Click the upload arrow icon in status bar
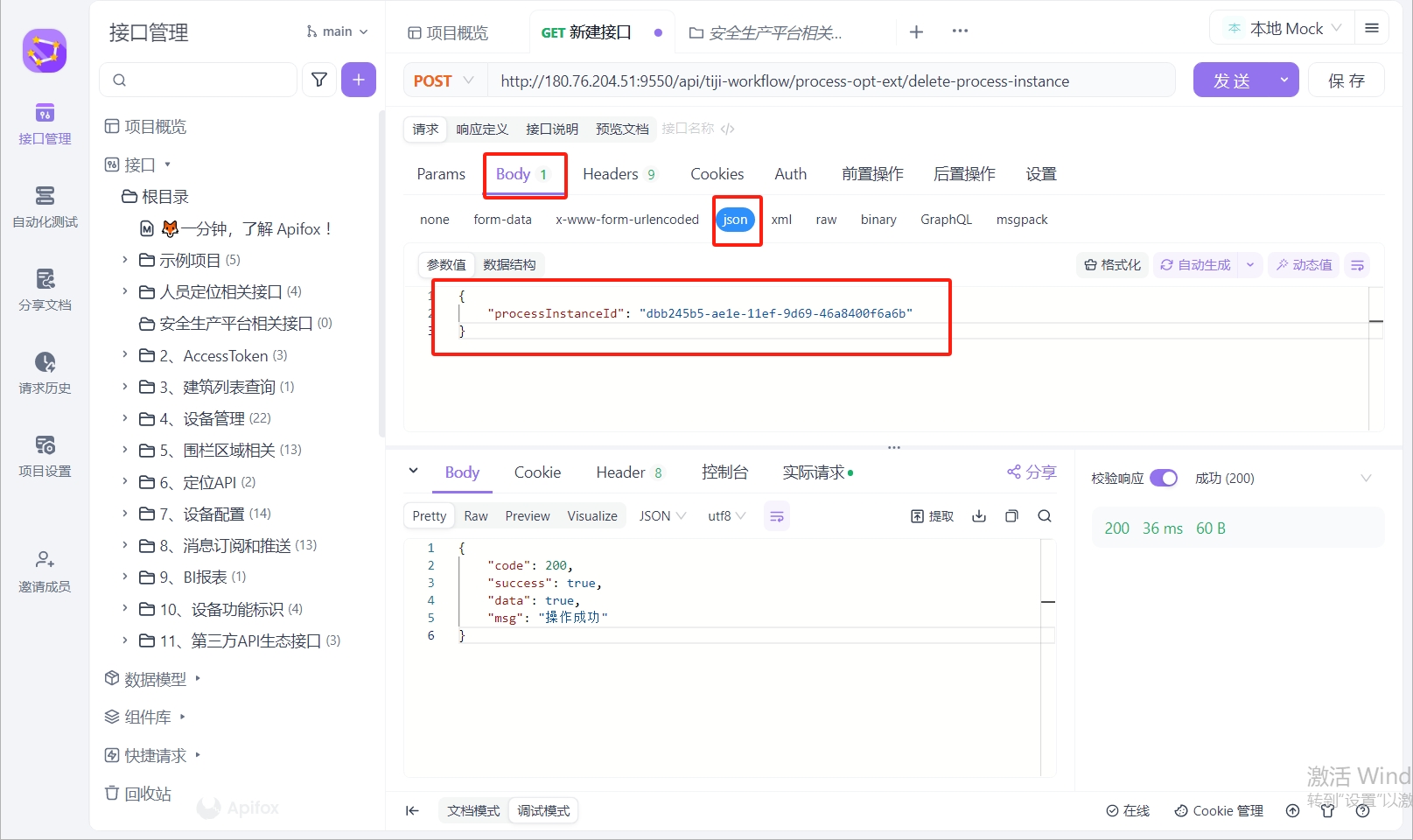This screenshot has height=840, width=1413. (1292, 811)
